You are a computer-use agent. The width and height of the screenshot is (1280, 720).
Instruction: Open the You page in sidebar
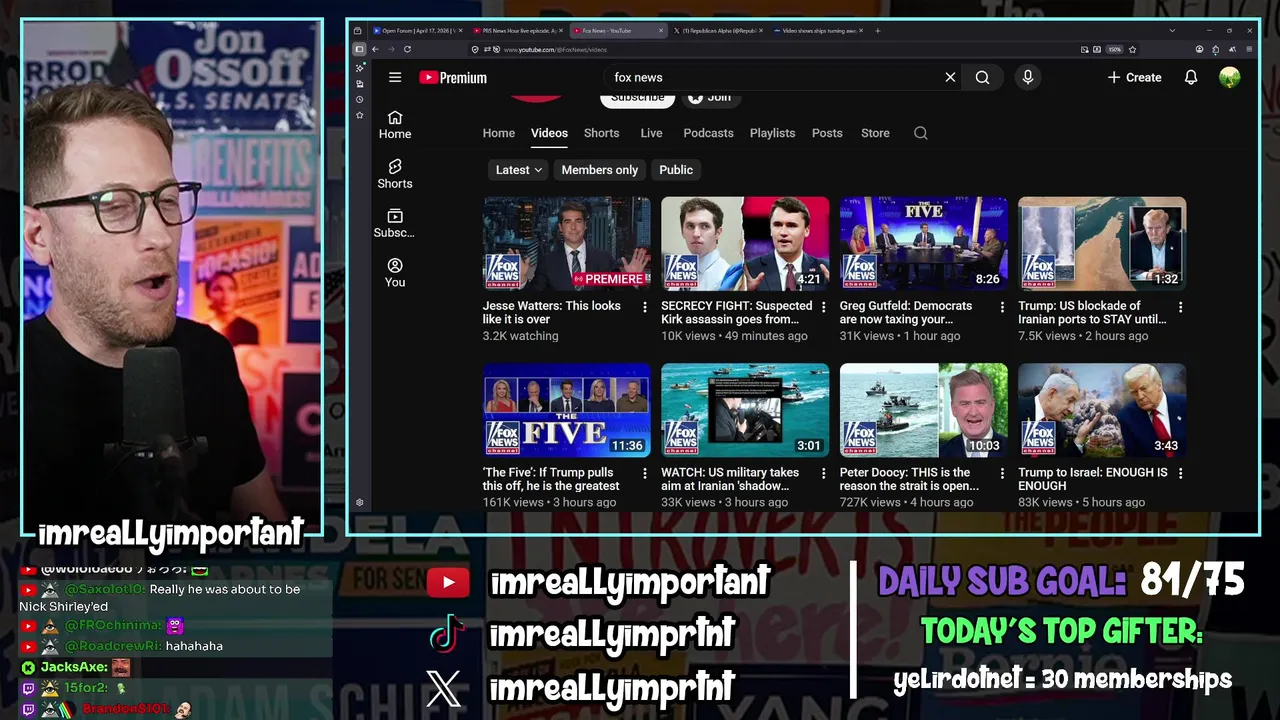coord(395,272)
